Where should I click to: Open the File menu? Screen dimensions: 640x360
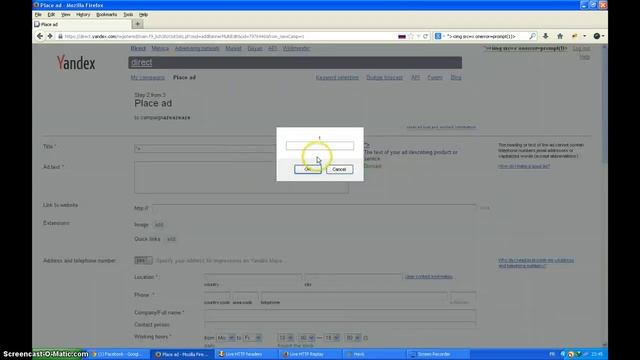pos(38,15)
